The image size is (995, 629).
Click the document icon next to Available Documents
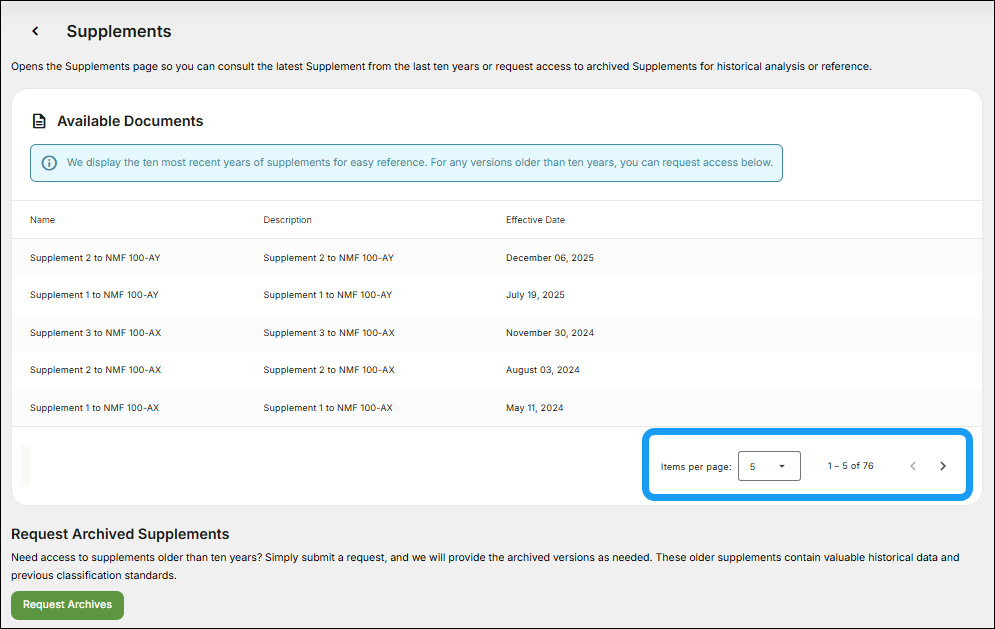coord(38,120)
